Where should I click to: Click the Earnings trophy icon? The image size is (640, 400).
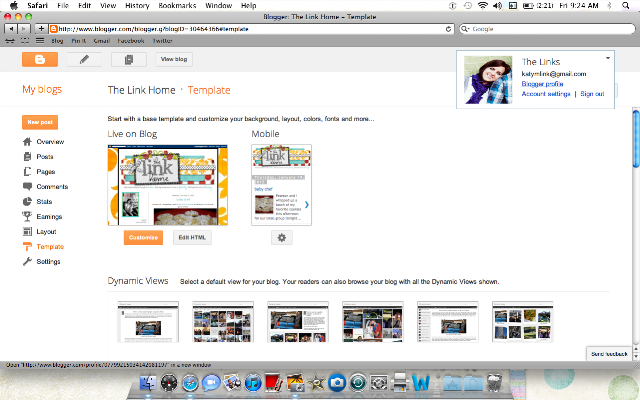pyautogui.click(x=27, y=216)
